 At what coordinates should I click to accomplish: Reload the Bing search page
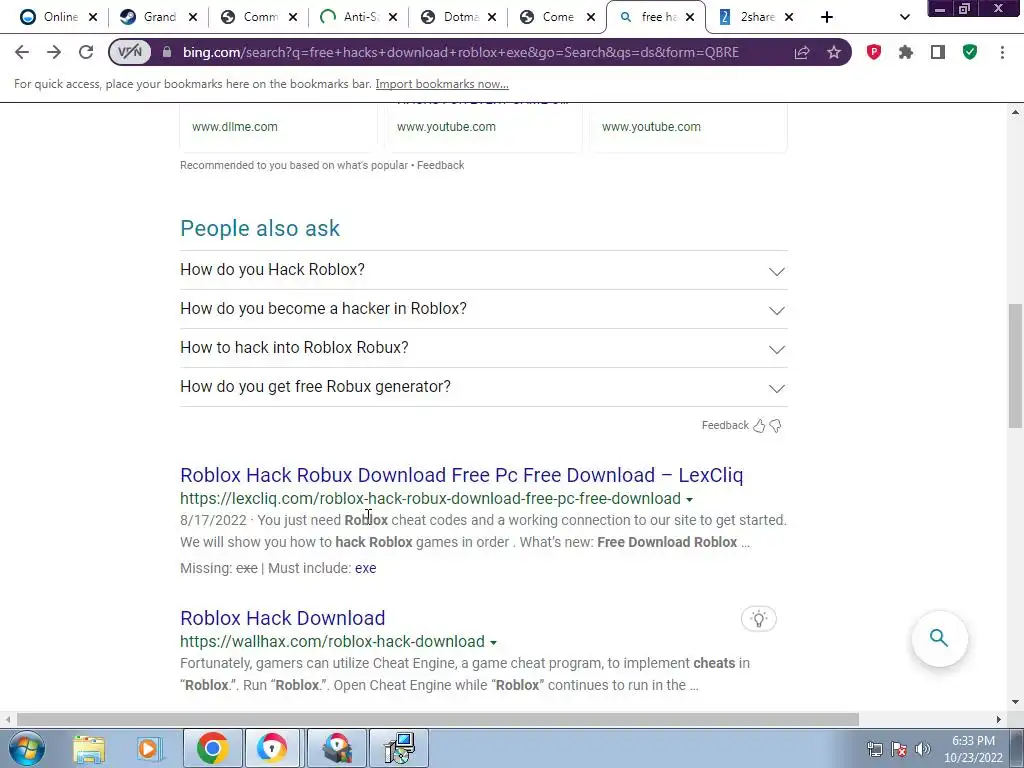[86, 52]
